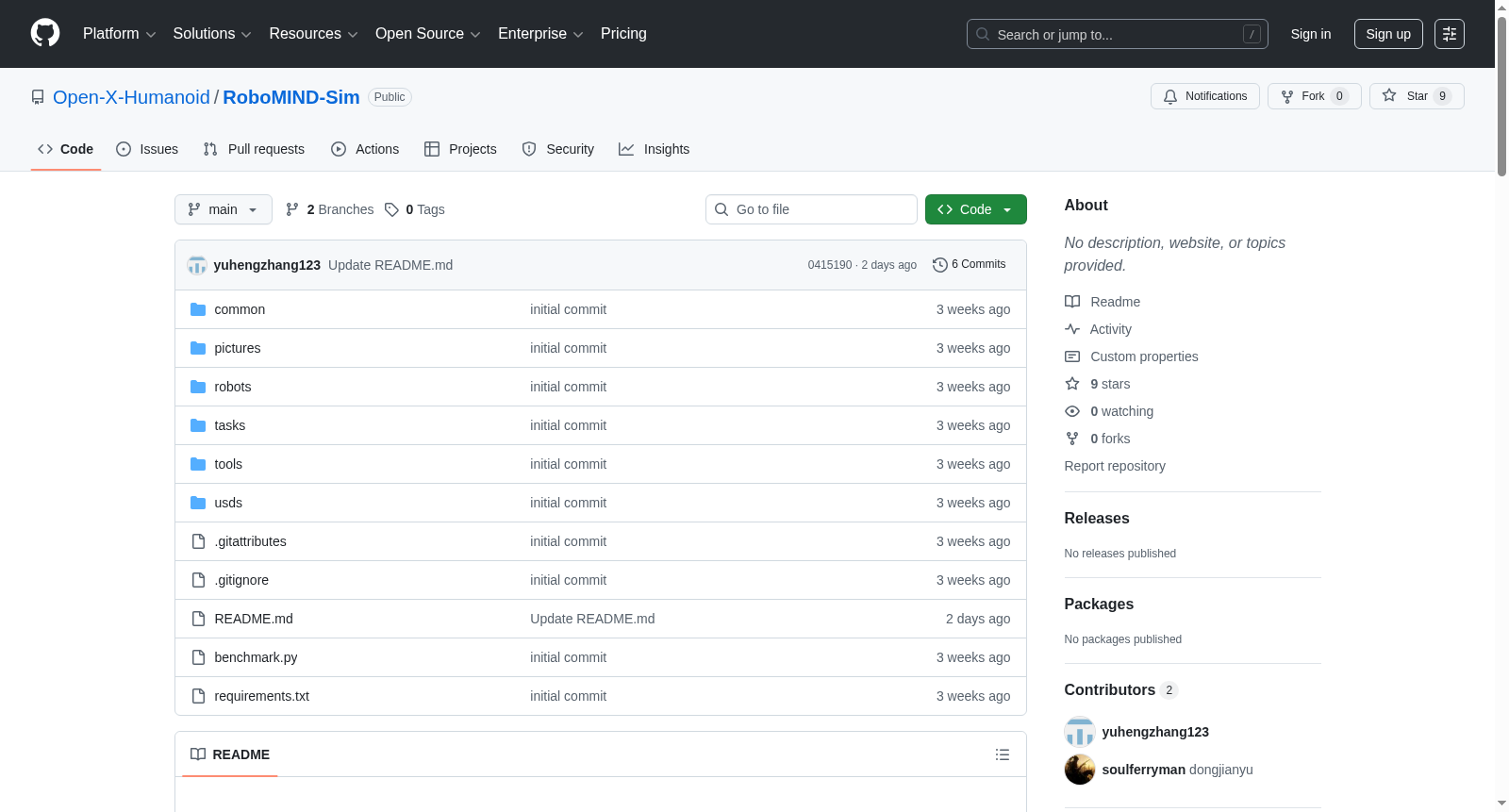Open the usds folder
The height and width of the screenshot is (812, 1509).
point(228,503)
